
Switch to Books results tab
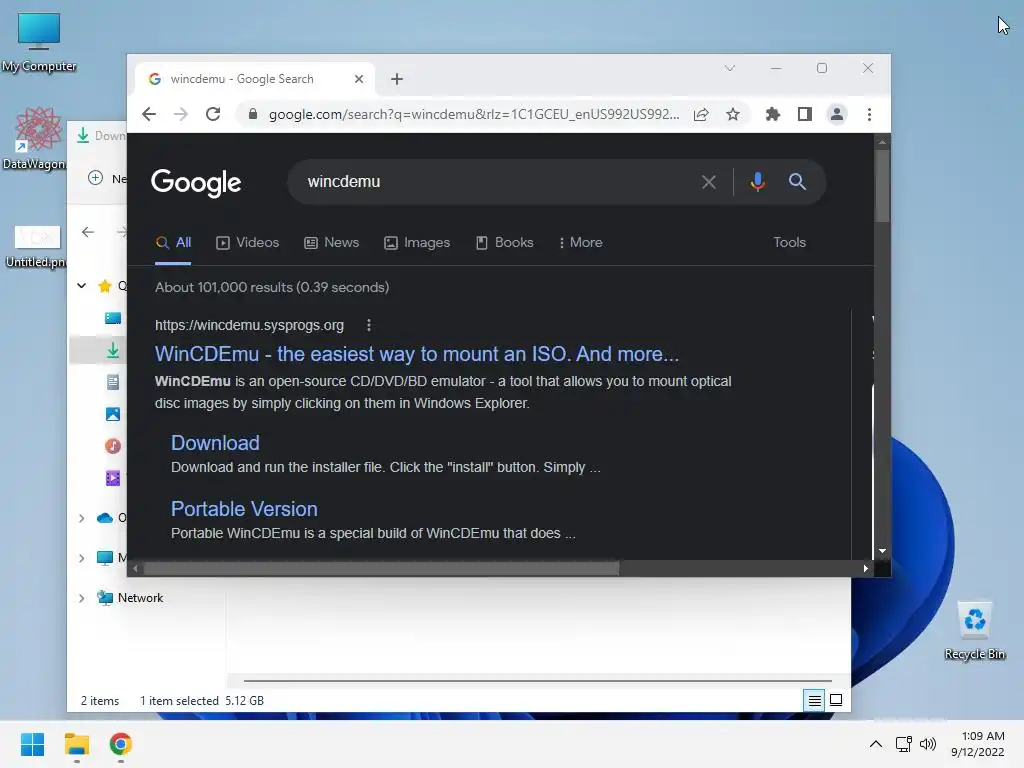505,242
